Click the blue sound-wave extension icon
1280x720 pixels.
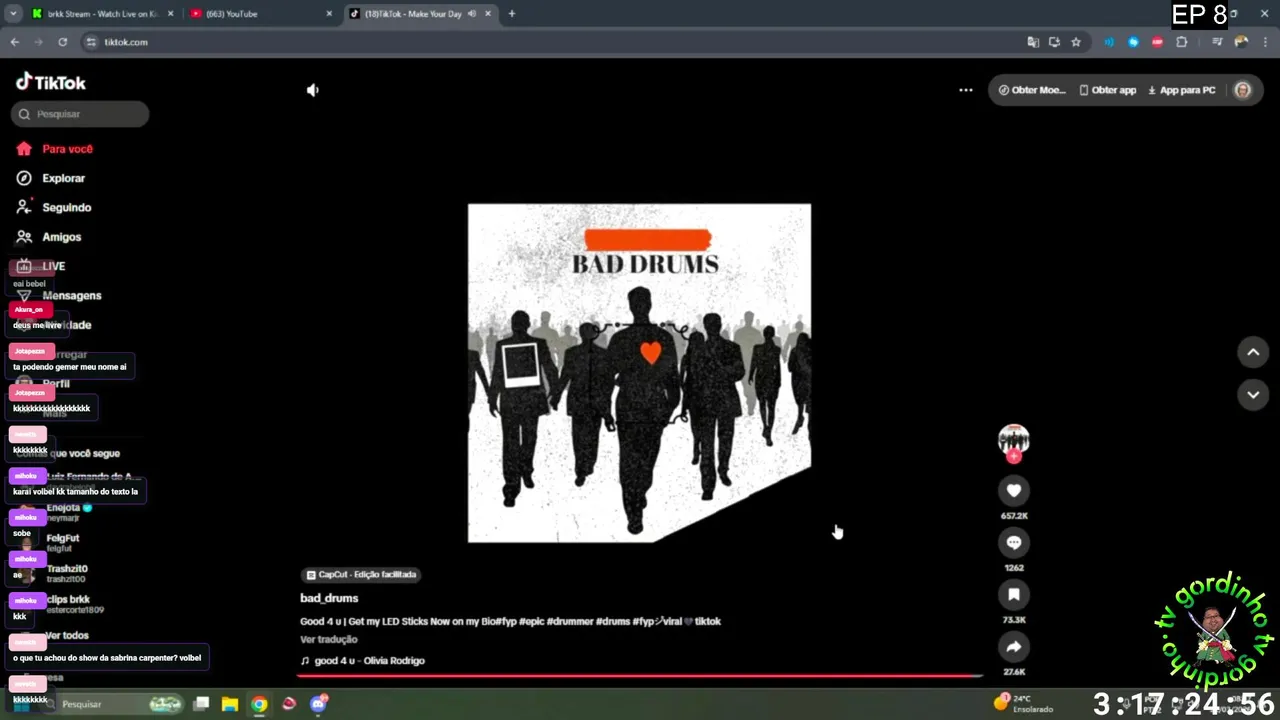pos(1109,42)
